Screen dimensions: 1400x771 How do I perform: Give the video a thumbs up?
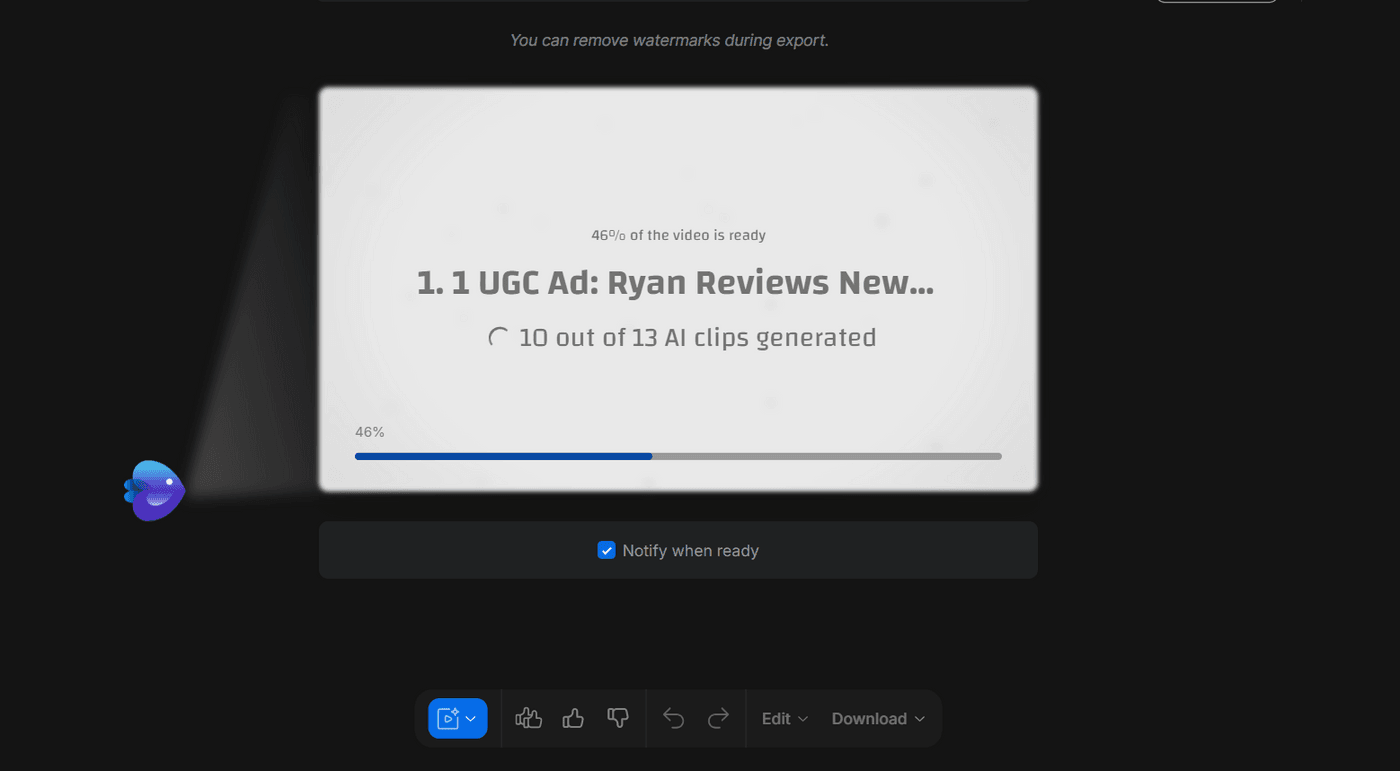[x=573, y=718]
